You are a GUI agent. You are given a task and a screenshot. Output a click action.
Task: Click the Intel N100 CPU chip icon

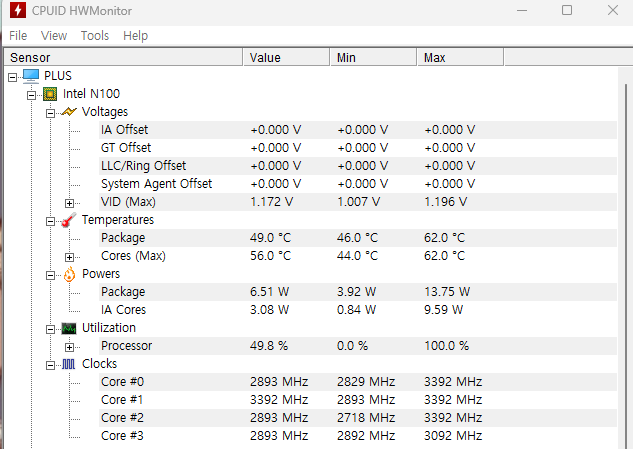pyautogui.click(x=50, y=94)
